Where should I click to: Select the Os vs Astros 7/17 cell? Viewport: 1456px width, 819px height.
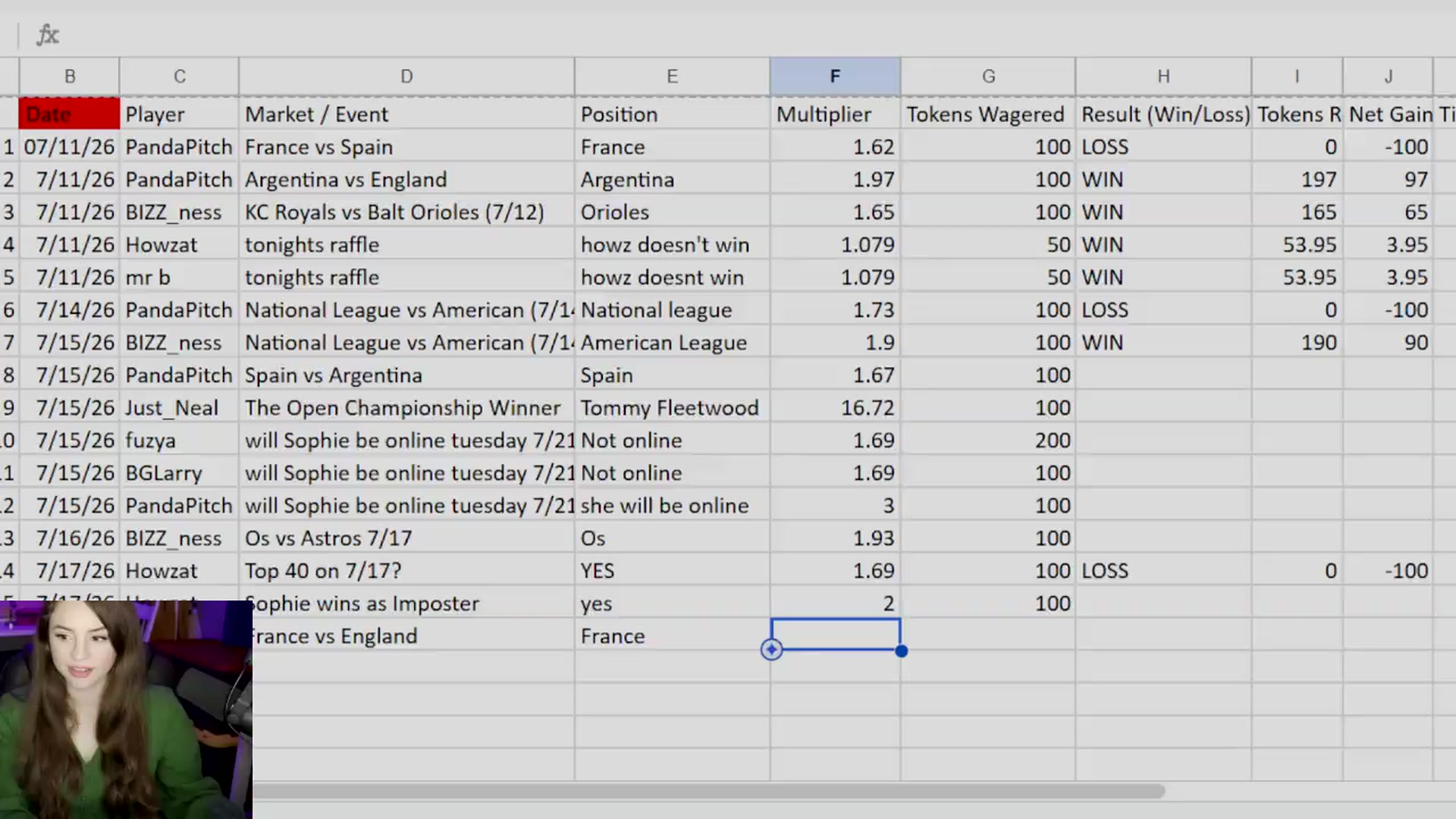(406, 538)
